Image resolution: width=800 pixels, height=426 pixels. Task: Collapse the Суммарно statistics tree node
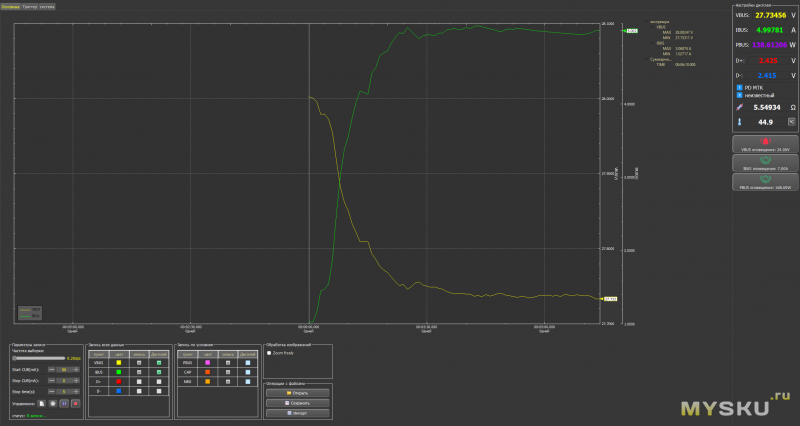coord(646,59)
